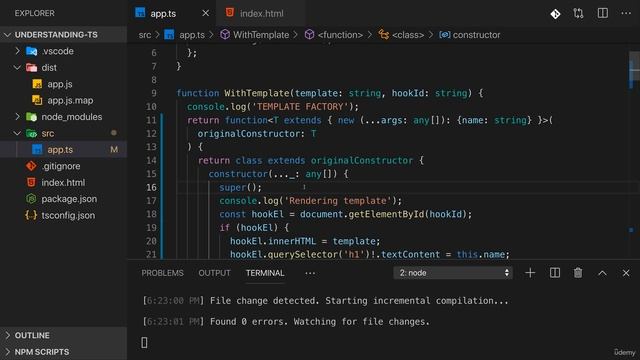This screenshot has height=360, width=640.
Task: Click originalConstructor parameter on line 12
Action: coord(248,133)
